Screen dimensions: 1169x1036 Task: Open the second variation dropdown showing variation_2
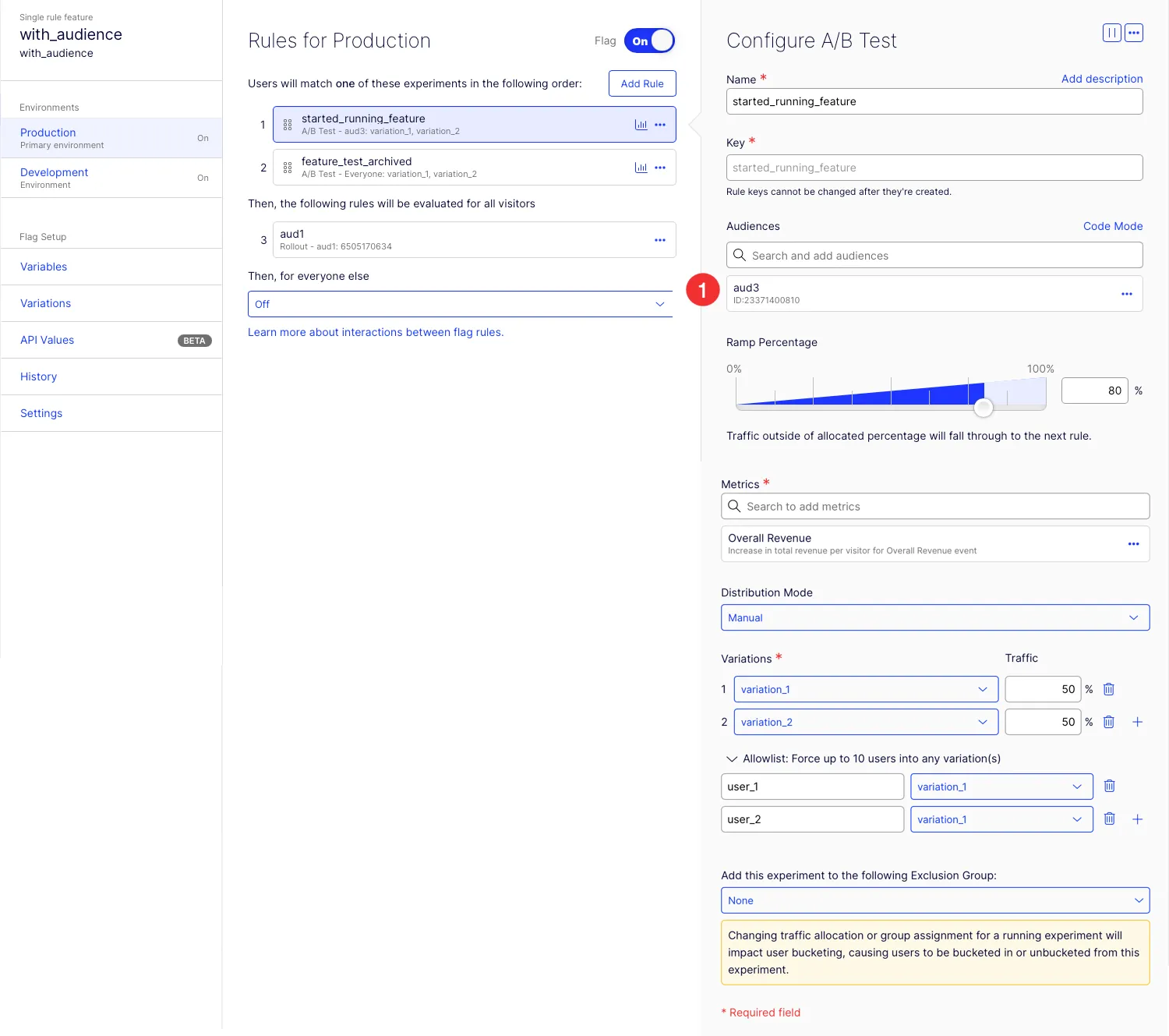point(866,722)
